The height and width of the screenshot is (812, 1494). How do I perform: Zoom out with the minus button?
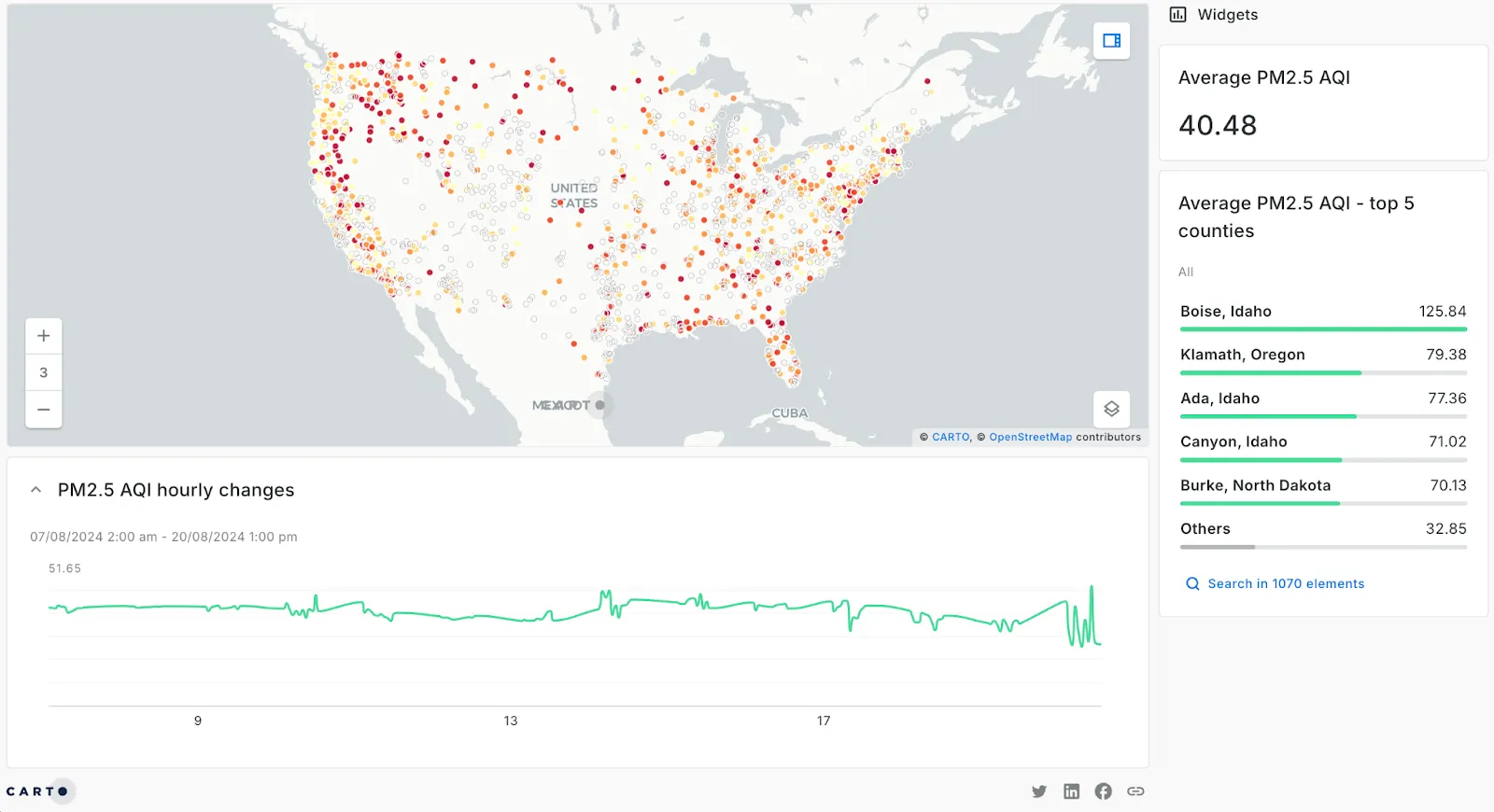tap(44, 410)
